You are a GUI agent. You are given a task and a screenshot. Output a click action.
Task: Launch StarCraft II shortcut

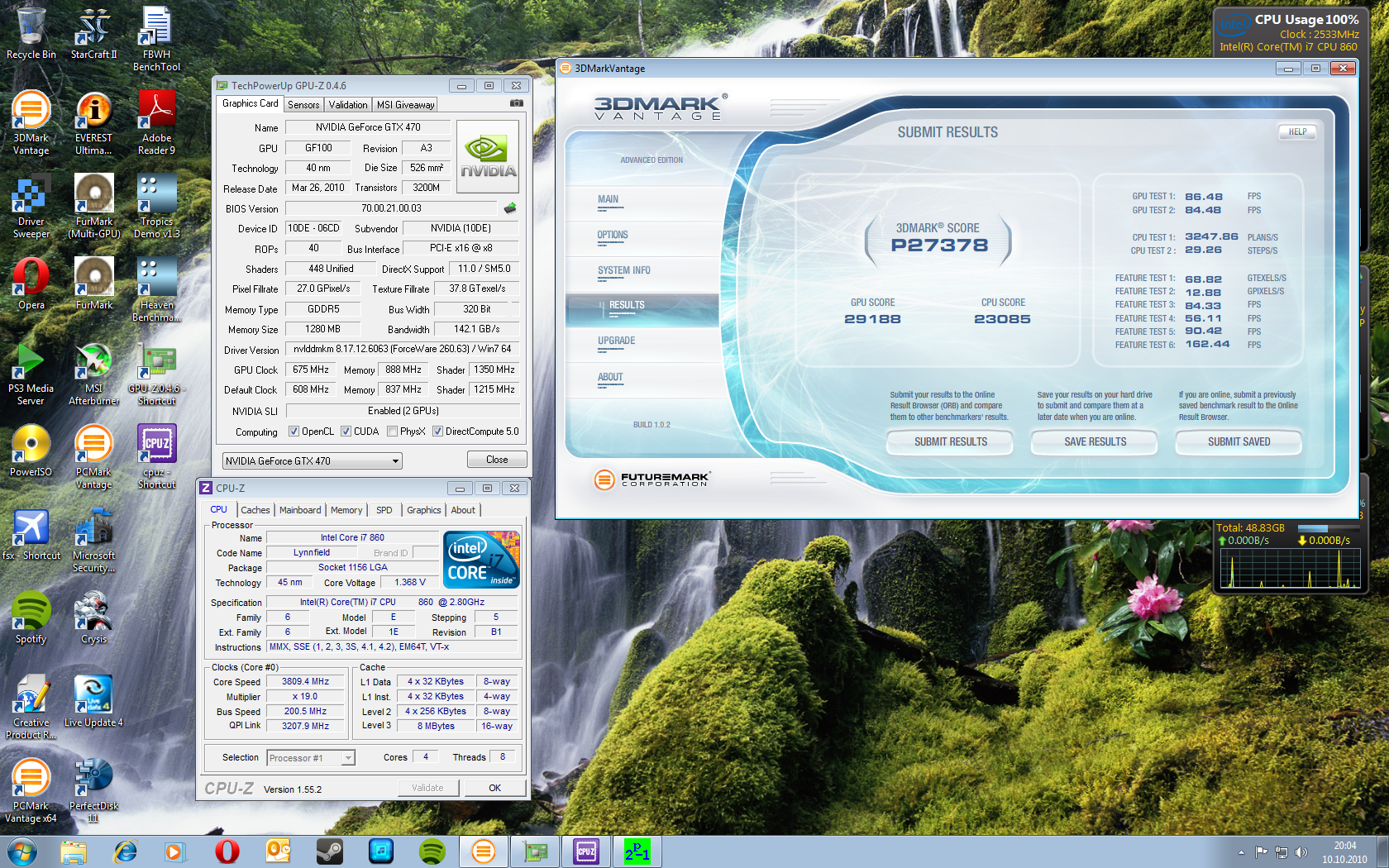(93, 33)
